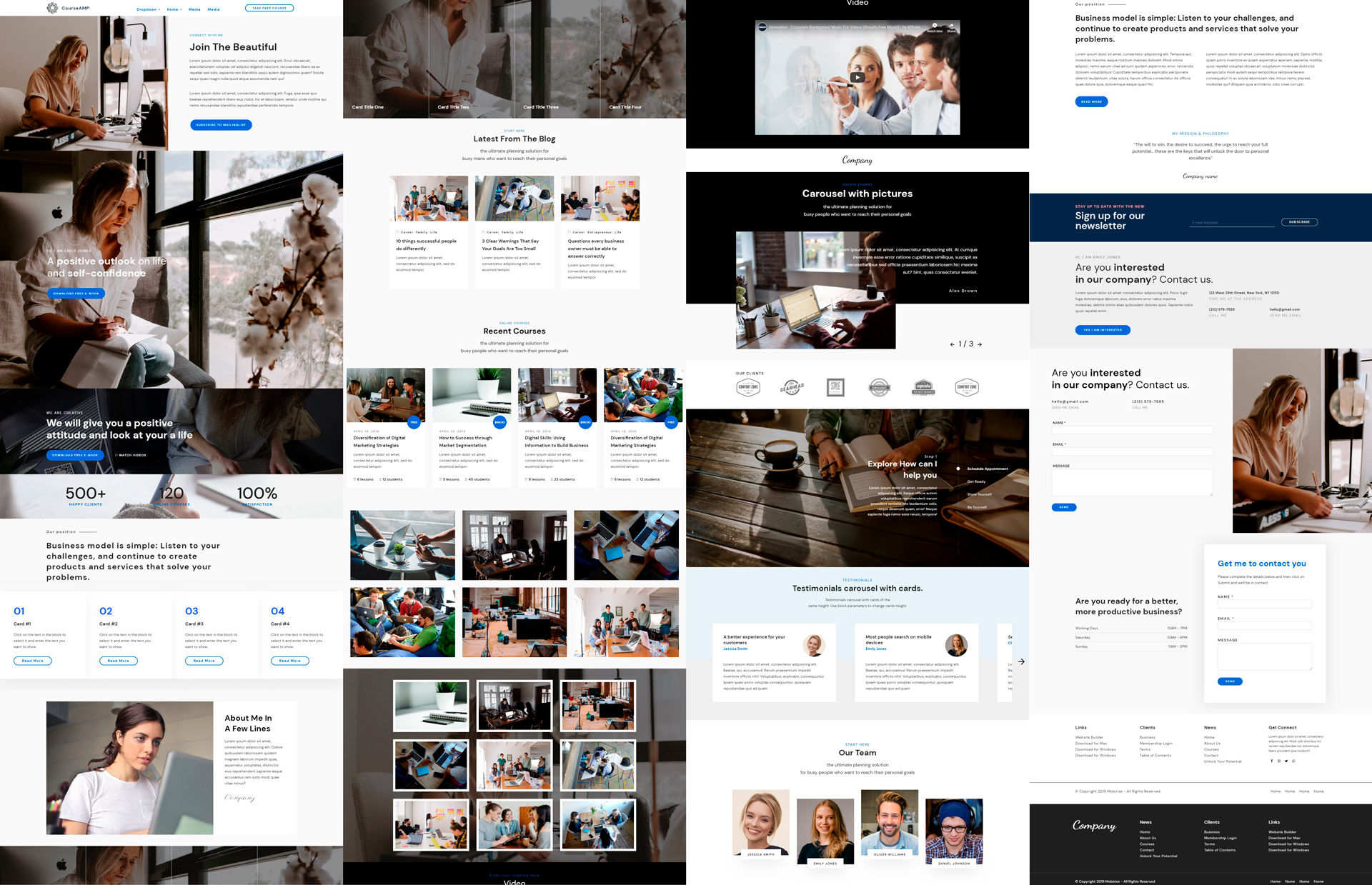
Task: Expand the Home nav dropdown
Action: click(x=174, y=9)
